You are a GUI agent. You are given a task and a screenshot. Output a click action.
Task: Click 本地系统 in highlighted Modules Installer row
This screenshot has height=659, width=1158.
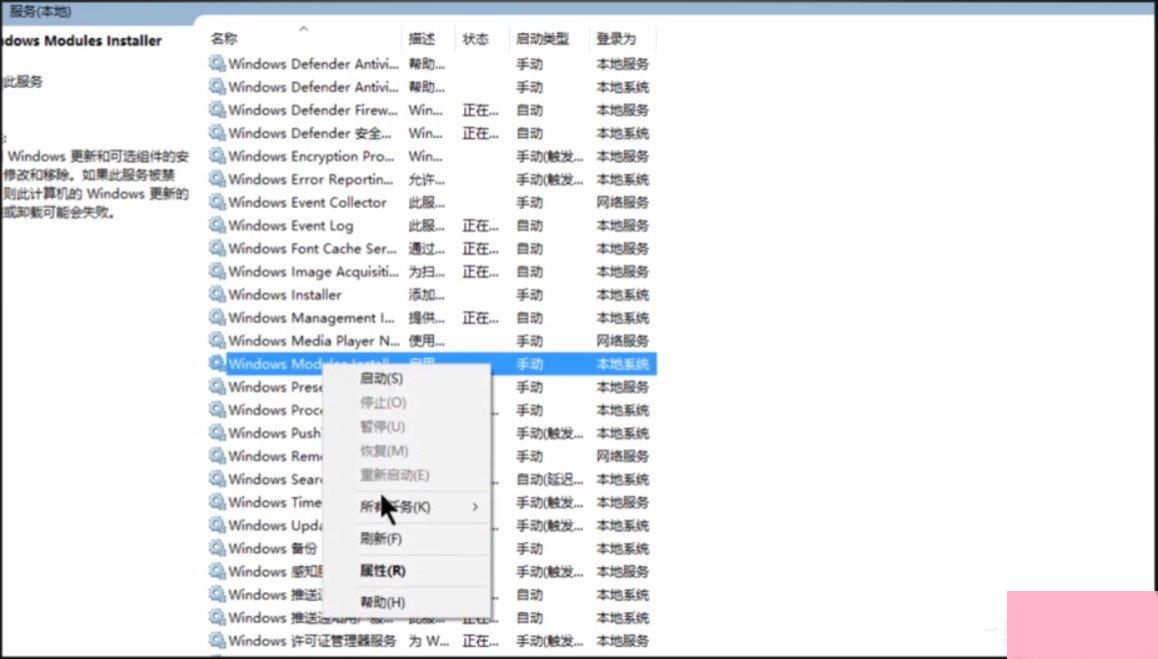[x=623, y=364]
